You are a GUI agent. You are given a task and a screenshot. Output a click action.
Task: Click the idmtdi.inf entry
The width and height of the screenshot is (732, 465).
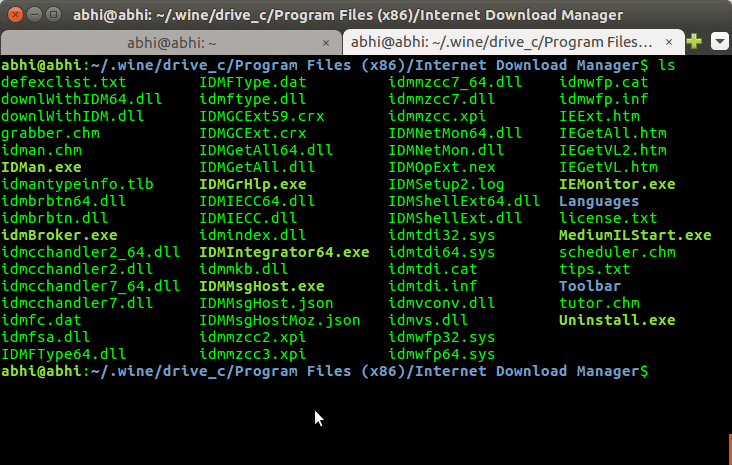[433, 286]
